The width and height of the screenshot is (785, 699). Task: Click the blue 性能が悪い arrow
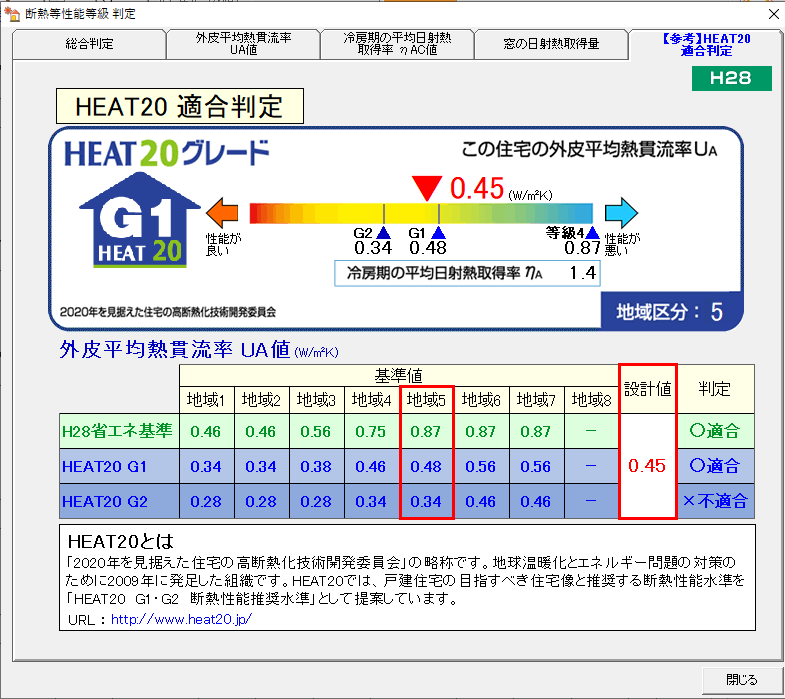(x=621, y=212)
